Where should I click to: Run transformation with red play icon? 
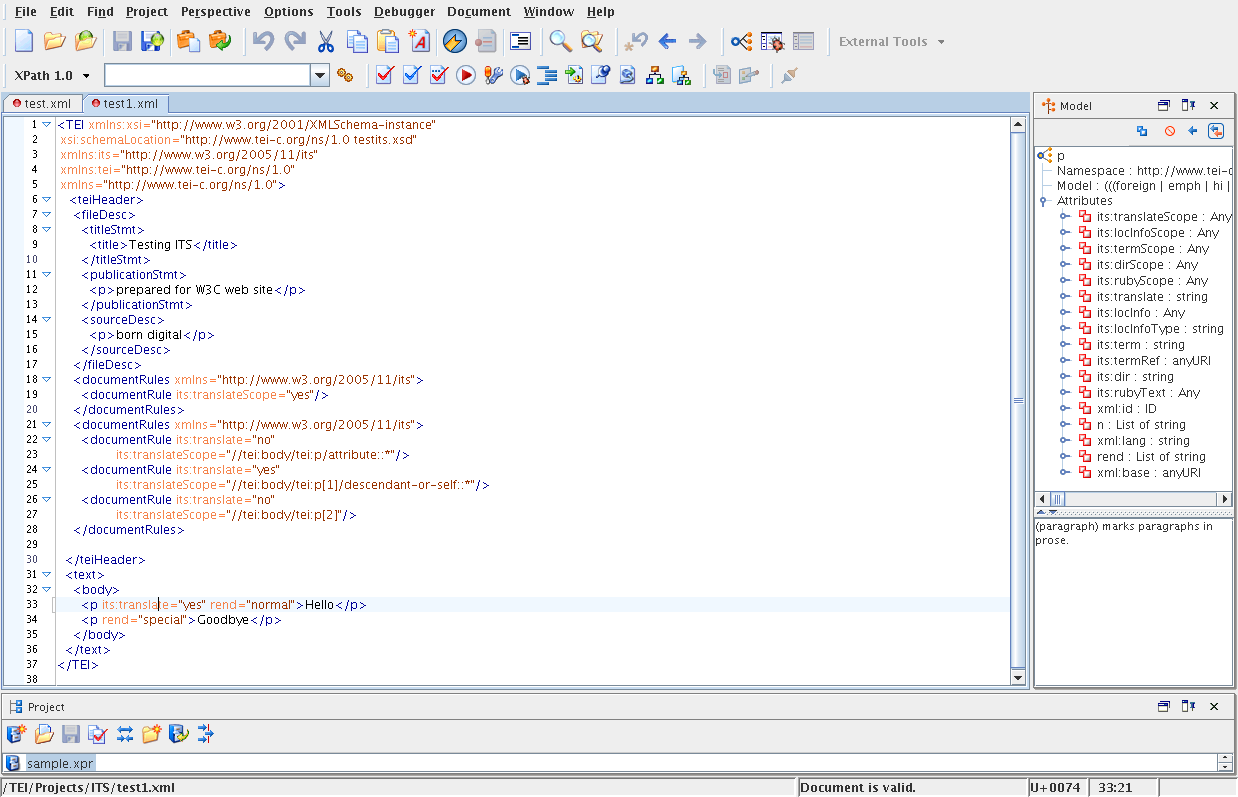pyautogui.click(x=465, y=75)
